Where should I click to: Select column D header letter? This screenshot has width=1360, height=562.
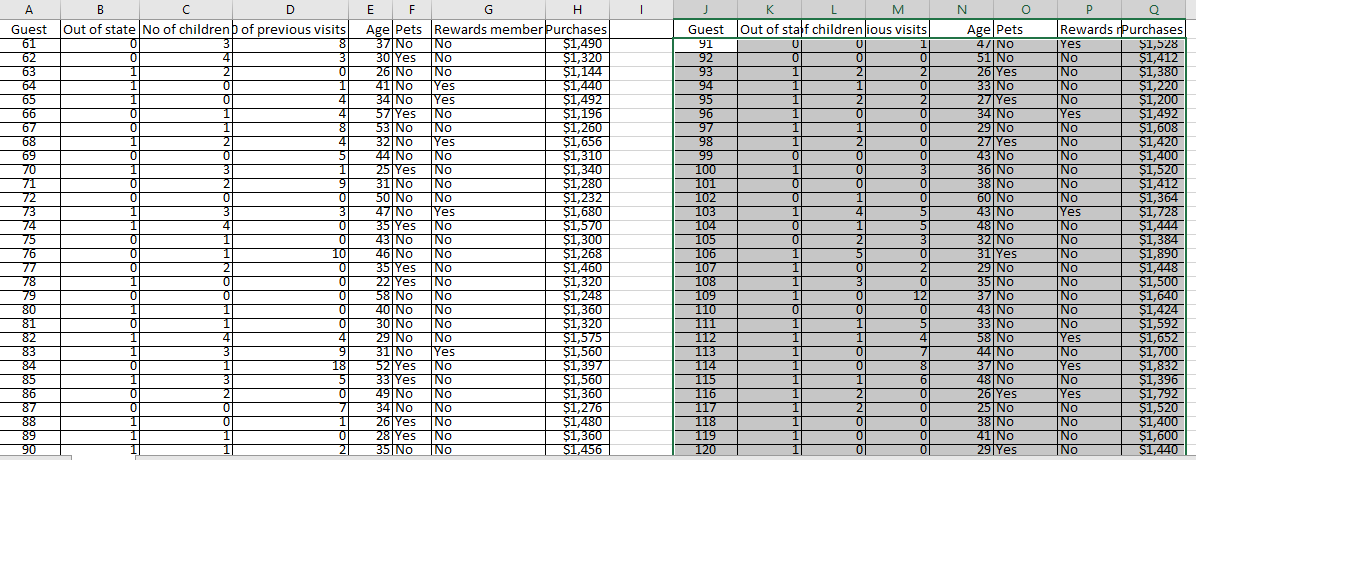(290, 10)
